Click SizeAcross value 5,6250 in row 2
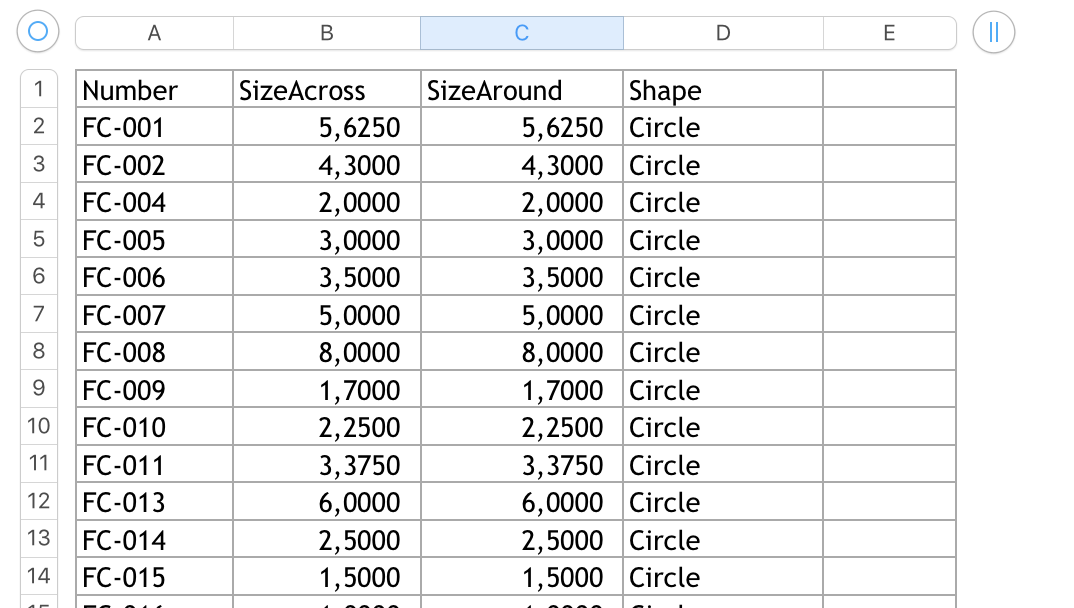The height and width of the screenshot is (608, 1074). pyautogui.click(x=327, y=127)
